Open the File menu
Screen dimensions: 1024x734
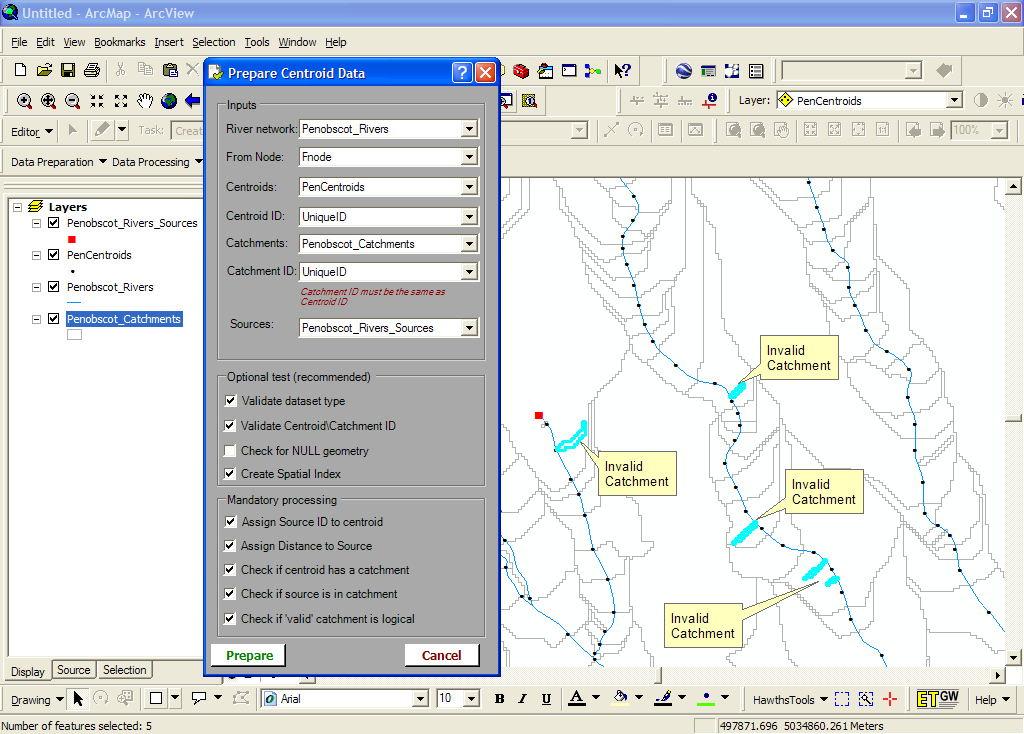click(19, 42)
